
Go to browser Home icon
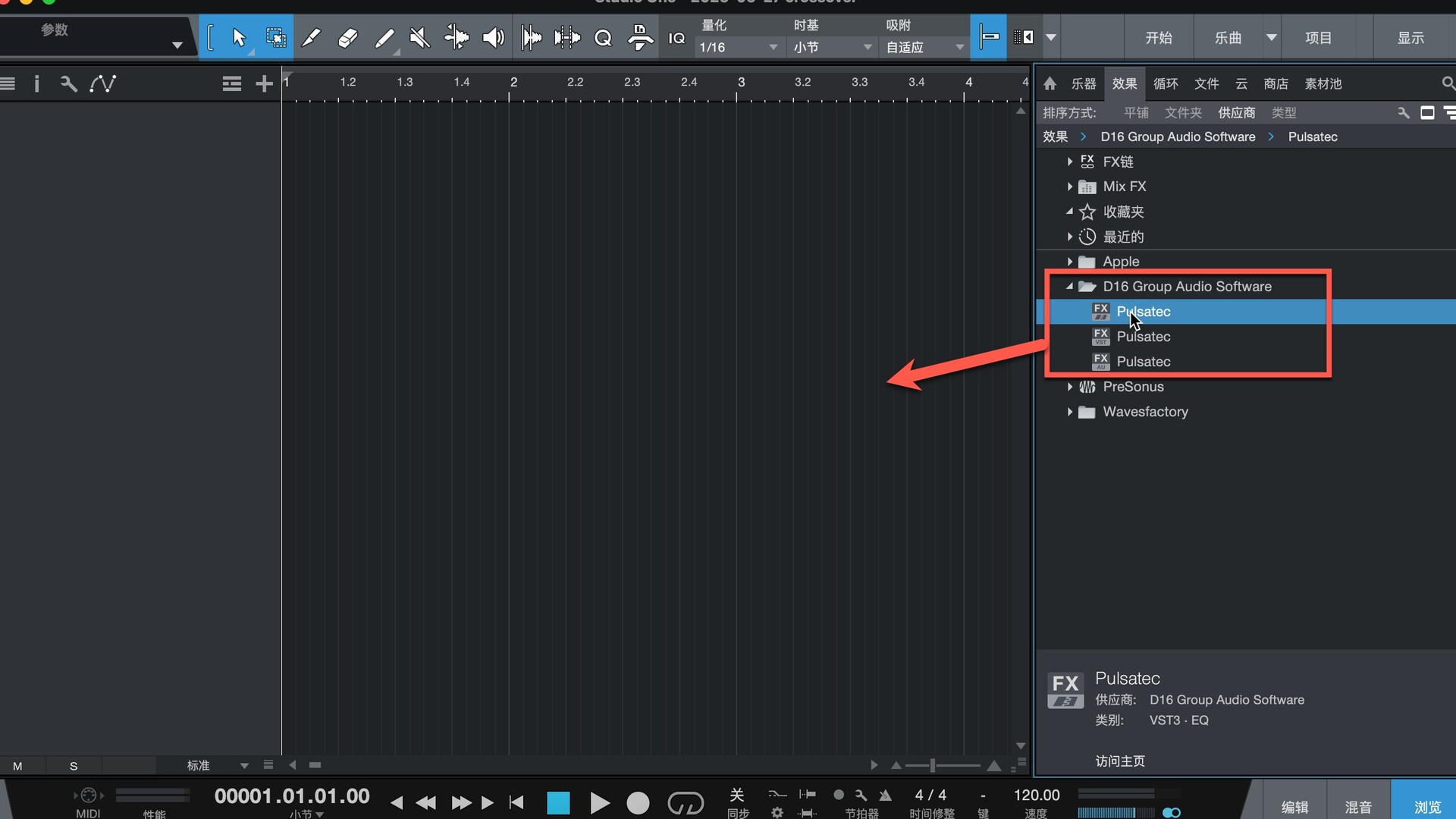point(1050,83)
